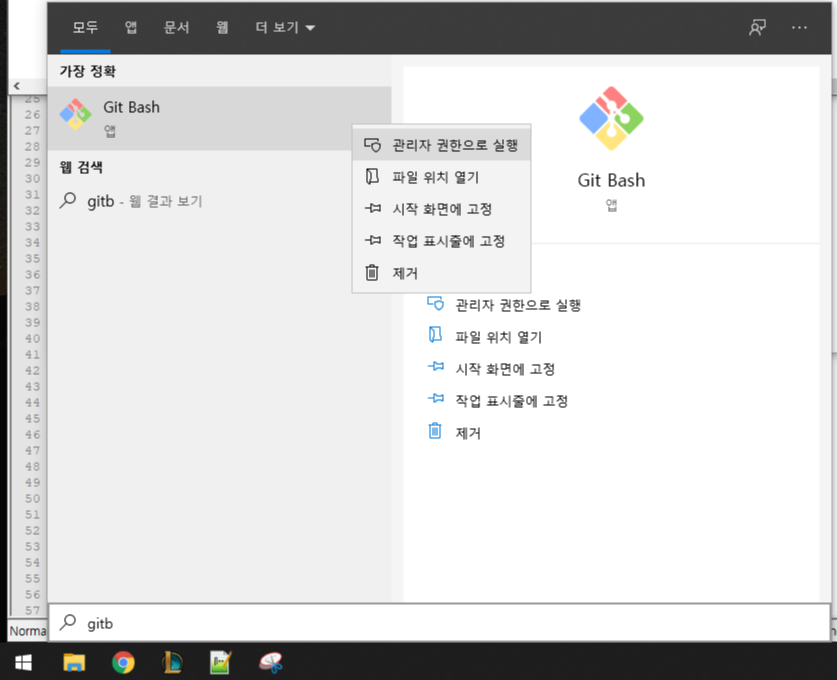Click shield icon in the context menu
Viewport: 837px width, 680px height.
click(372, 145)
